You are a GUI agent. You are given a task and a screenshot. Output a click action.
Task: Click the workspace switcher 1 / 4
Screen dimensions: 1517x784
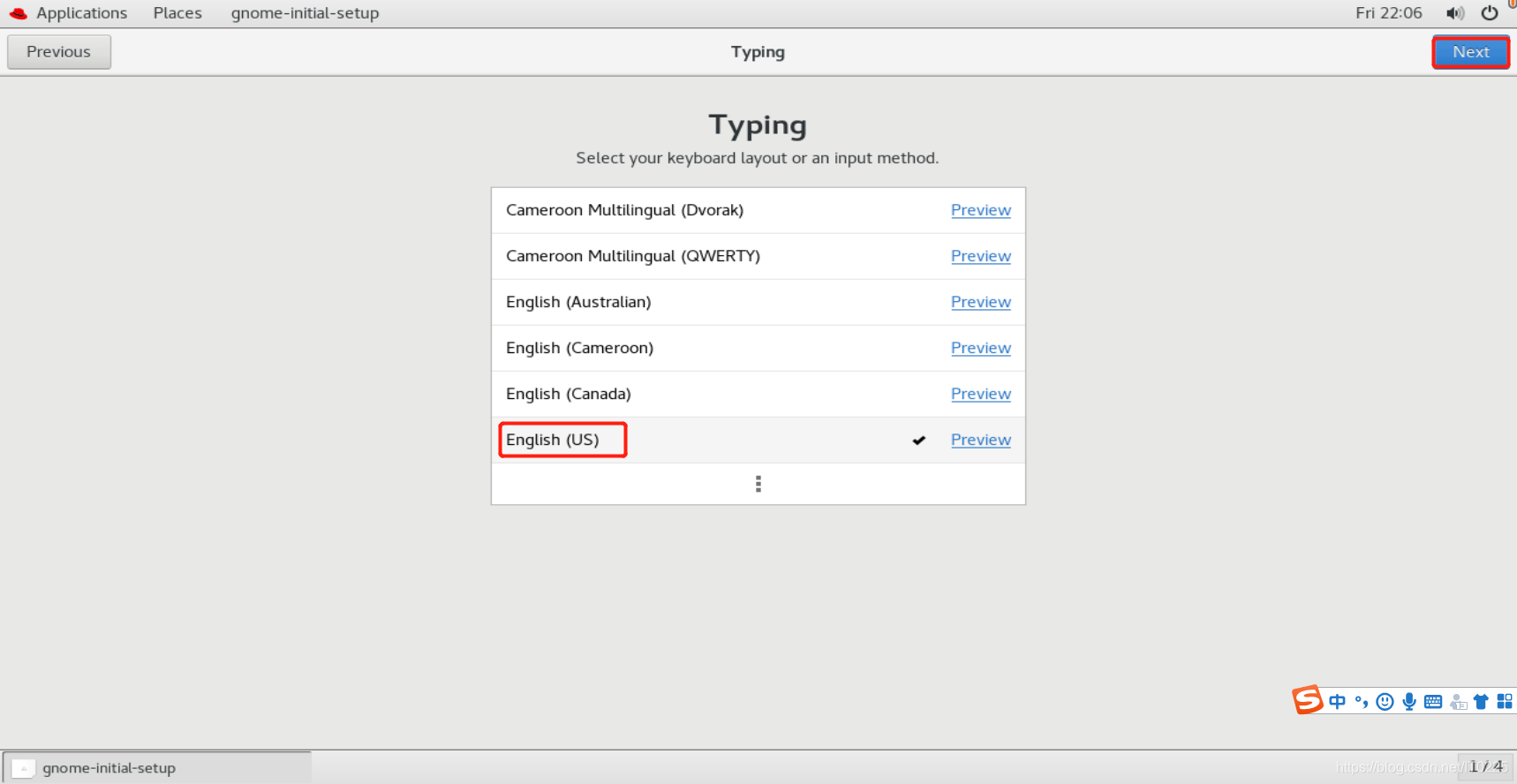(x=1486, y=766)
